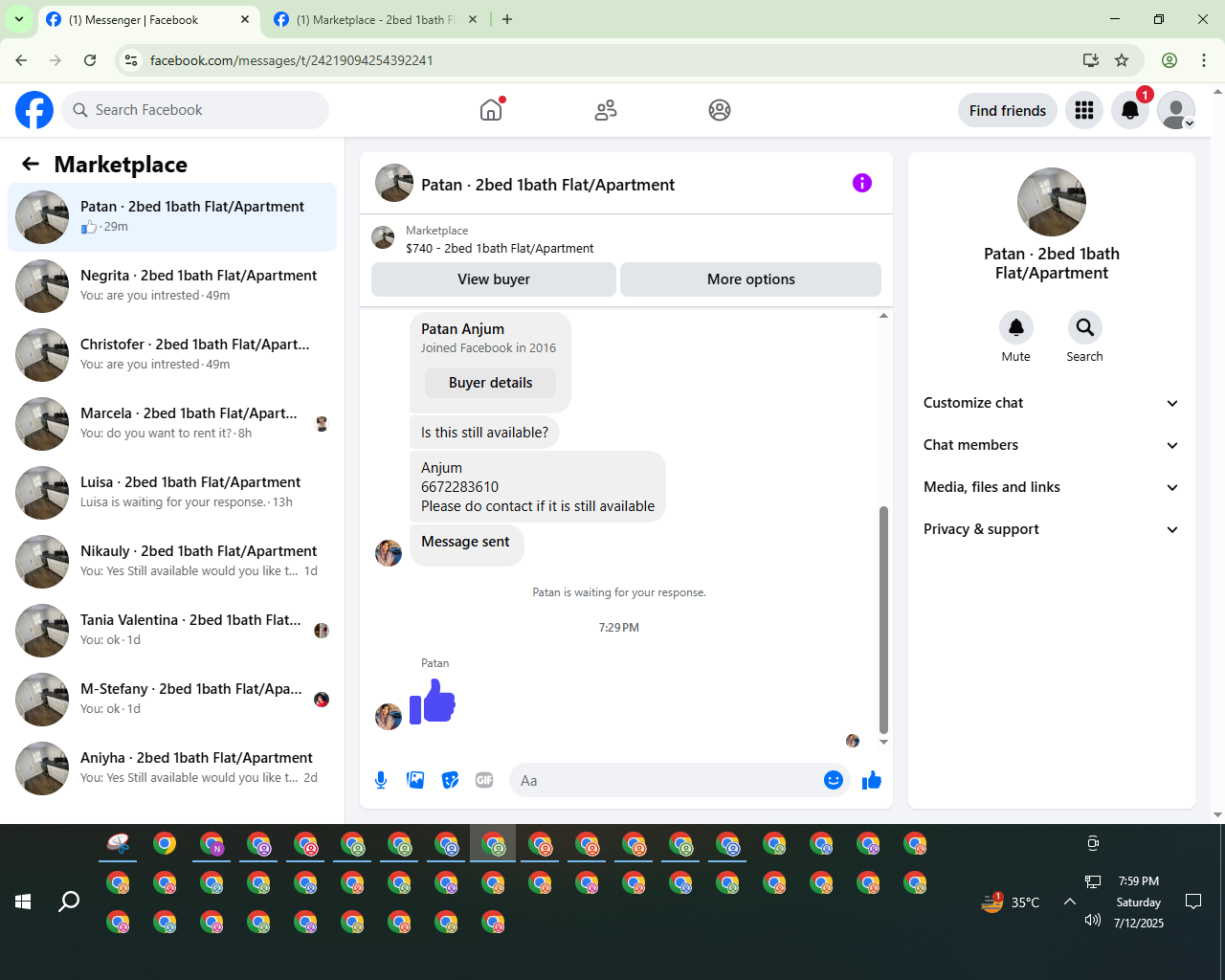Expand Privacy & support section

click(x=1051, y=529)
